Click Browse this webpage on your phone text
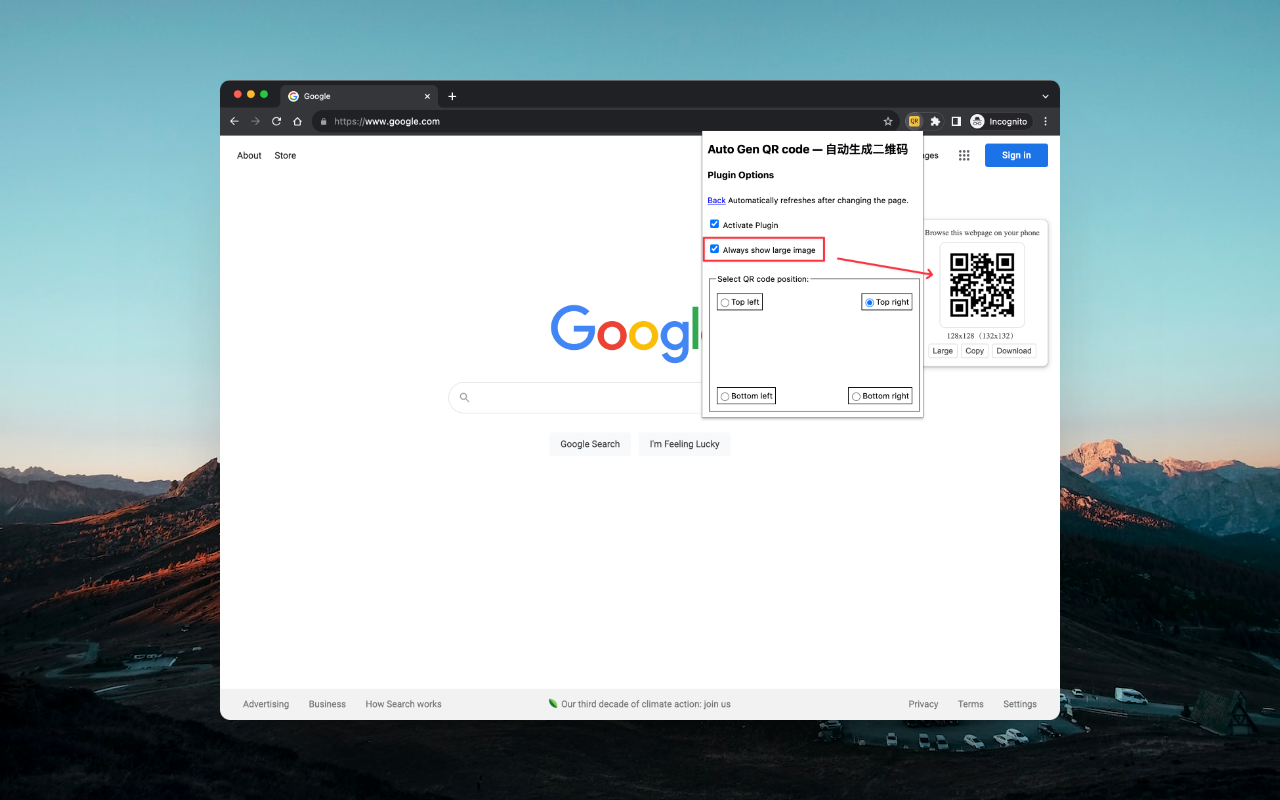Screen dimensions: 1280x800 click(982, 232)
